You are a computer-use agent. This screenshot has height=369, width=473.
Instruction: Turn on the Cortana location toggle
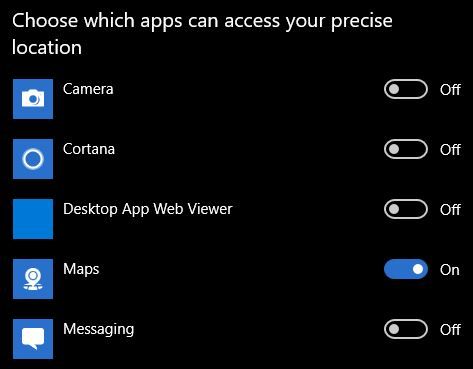(x=406, y=149)
